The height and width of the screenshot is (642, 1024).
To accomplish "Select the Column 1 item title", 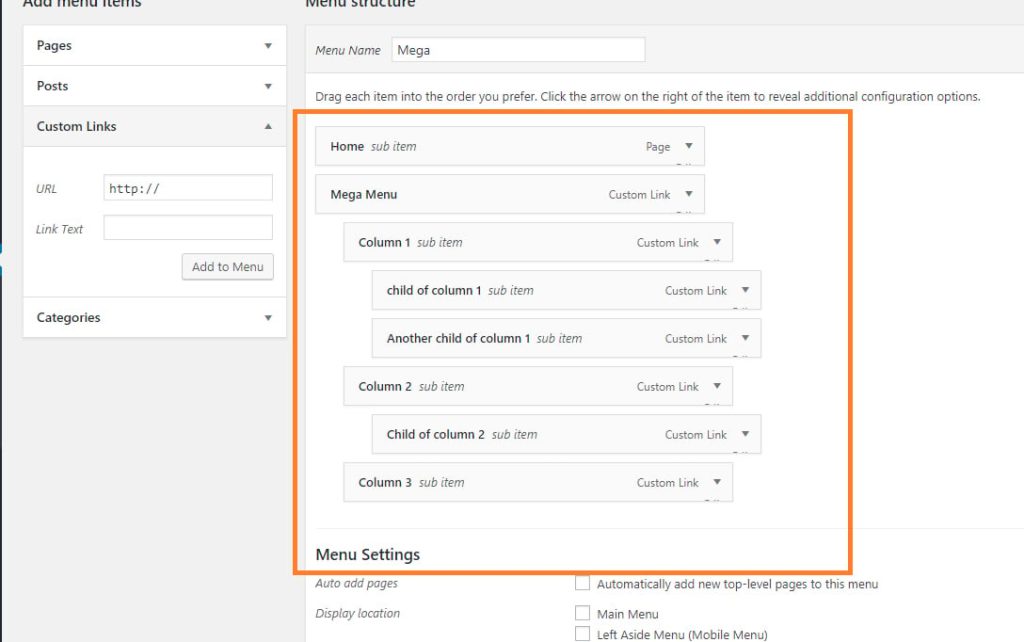I will 384,242.
